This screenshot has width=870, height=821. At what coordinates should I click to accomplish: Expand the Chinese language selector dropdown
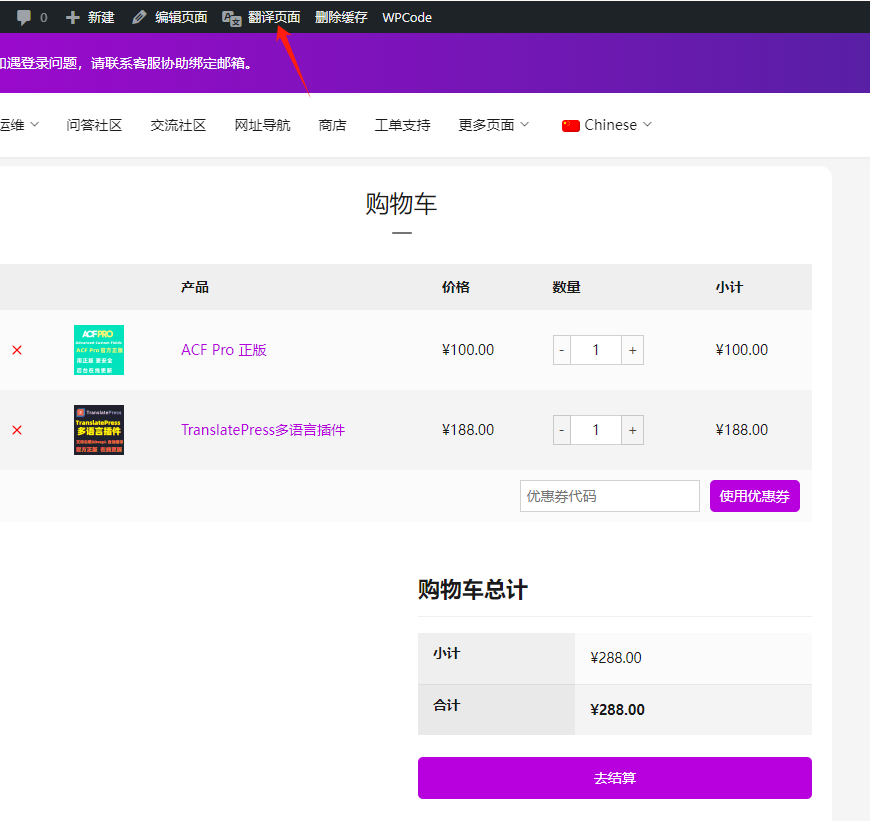coord(645,124)
